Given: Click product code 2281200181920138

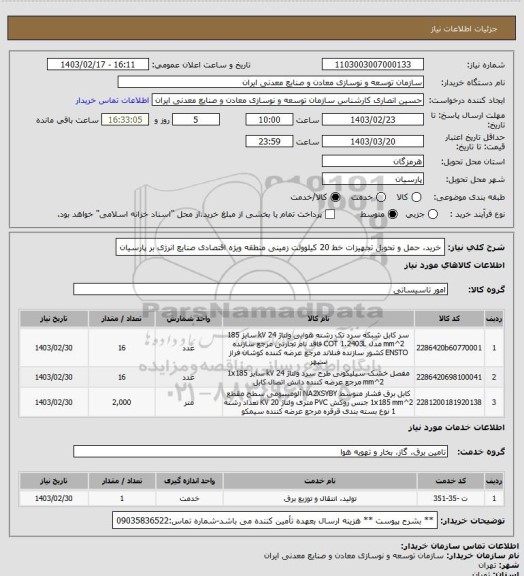Looking at the screenshot, I should click(449, 402).
